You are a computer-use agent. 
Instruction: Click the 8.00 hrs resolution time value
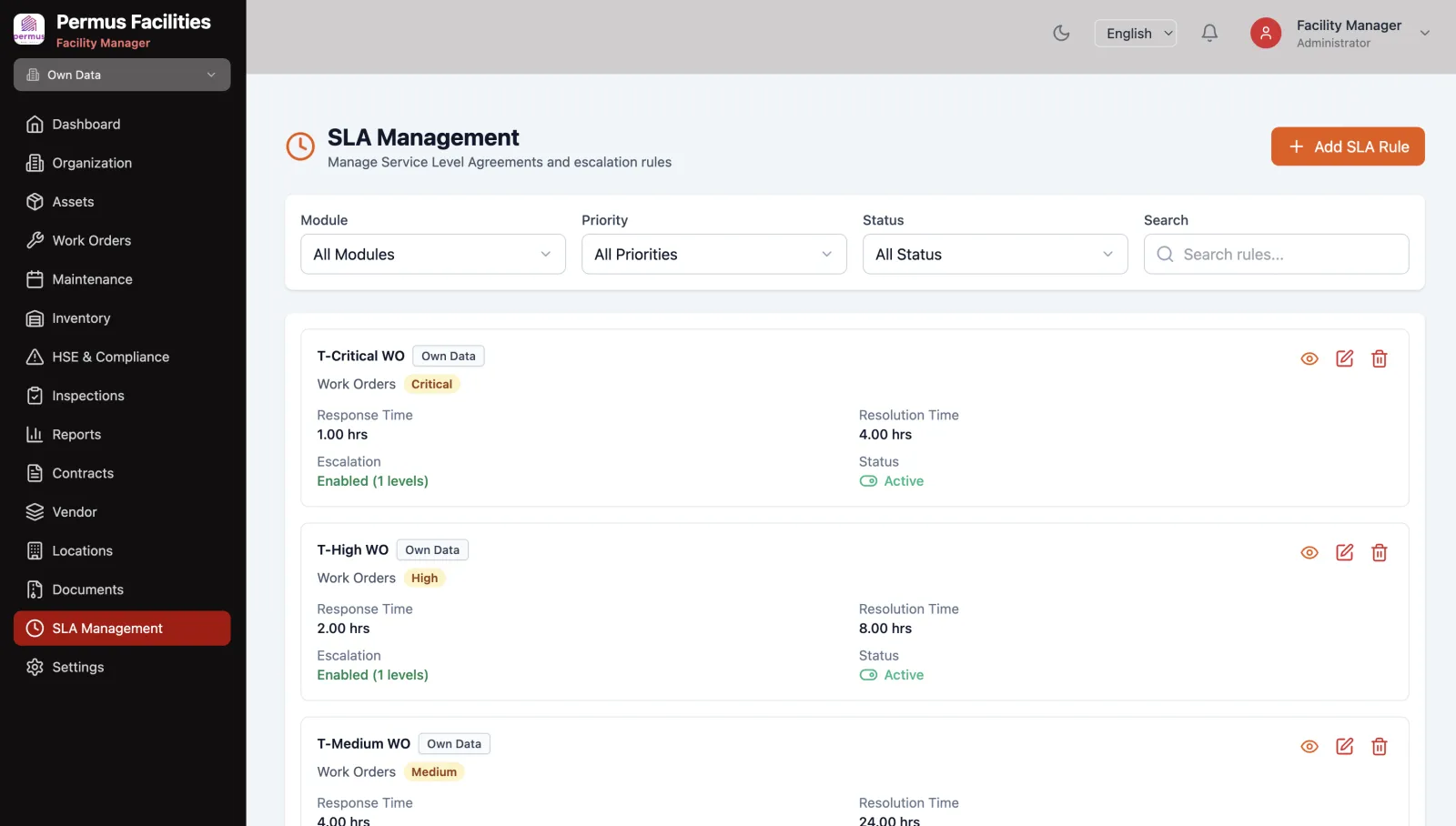pyautogui.click(x=885, y=629)
